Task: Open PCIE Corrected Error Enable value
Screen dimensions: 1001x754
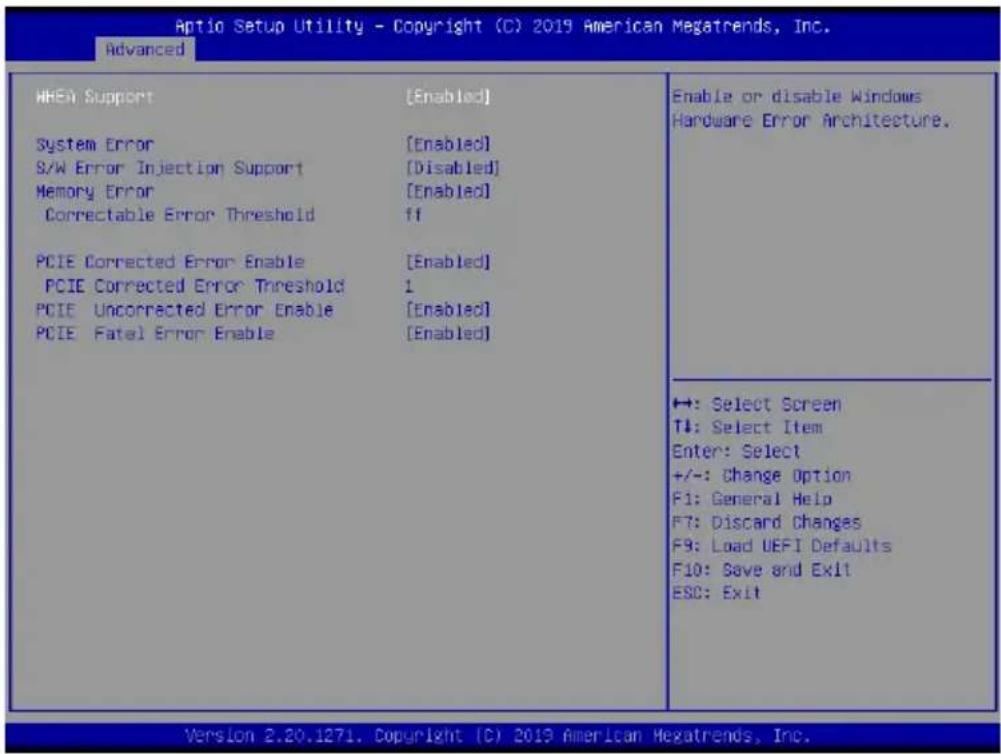Action: [x=448, y=262]
